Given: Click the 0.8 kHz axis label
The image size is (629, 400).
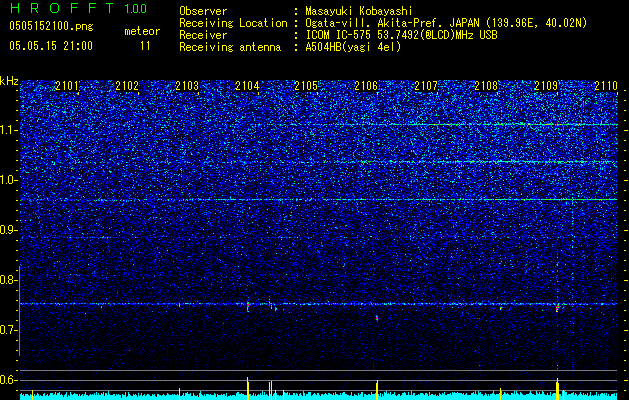Looking at the screenshot, I should pos(9,280).
